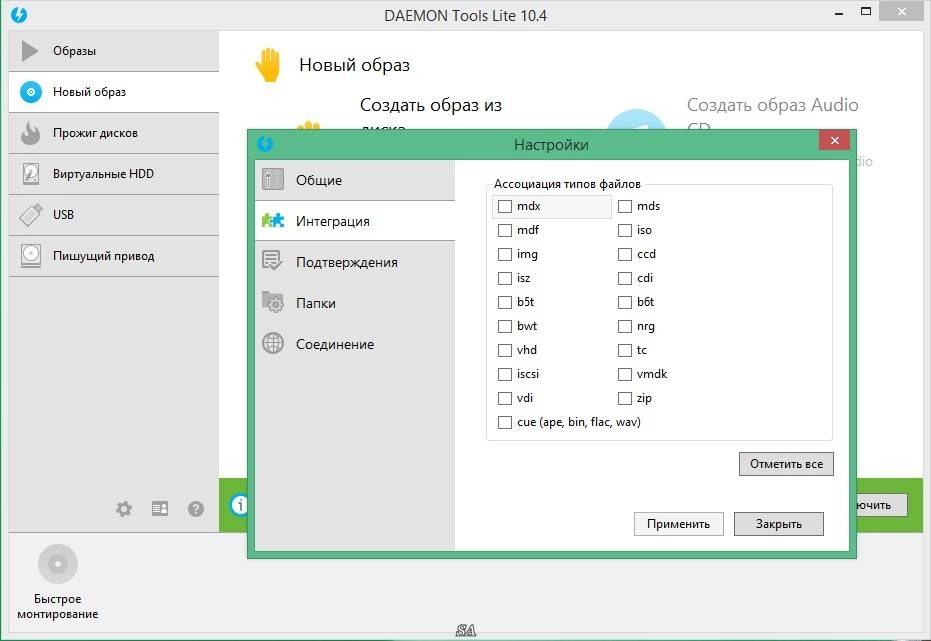Click the USB stick icon

tap(30, 215)
